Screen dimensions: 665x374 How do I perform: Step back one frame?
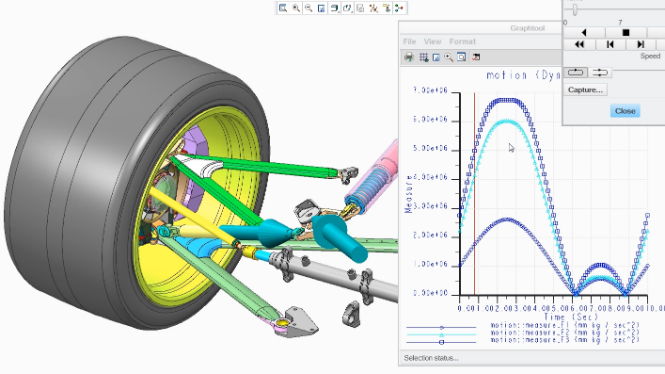(610, 44)
